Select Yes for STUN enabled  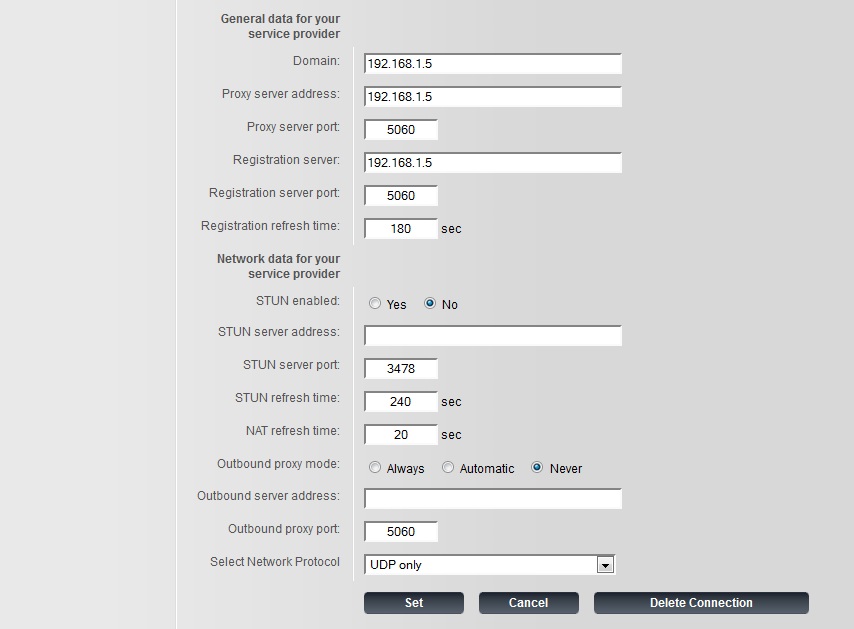pyautogui.click(x=375, y=304)
